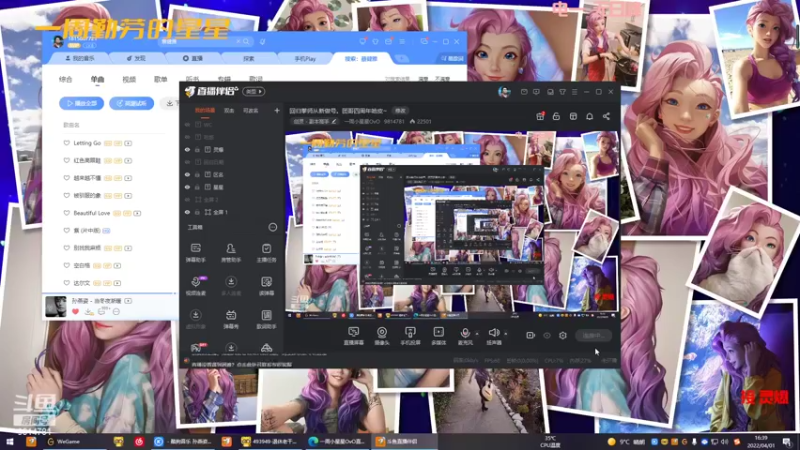Add Phone Screen Cast source
The width and height of the screenshot is (800, 450).
[x=410, y=336]
